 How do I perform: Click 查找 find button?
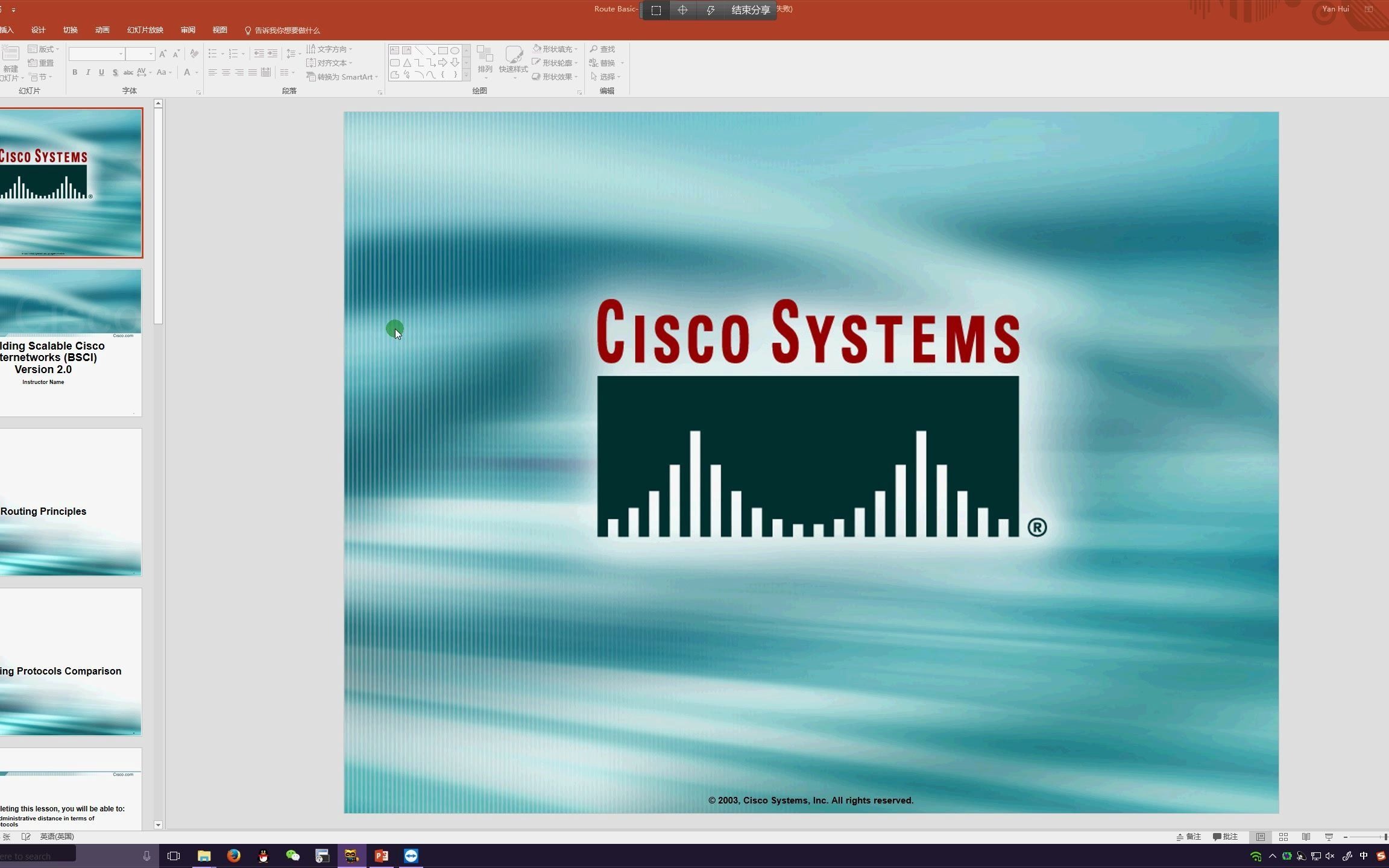coord(602,49)
